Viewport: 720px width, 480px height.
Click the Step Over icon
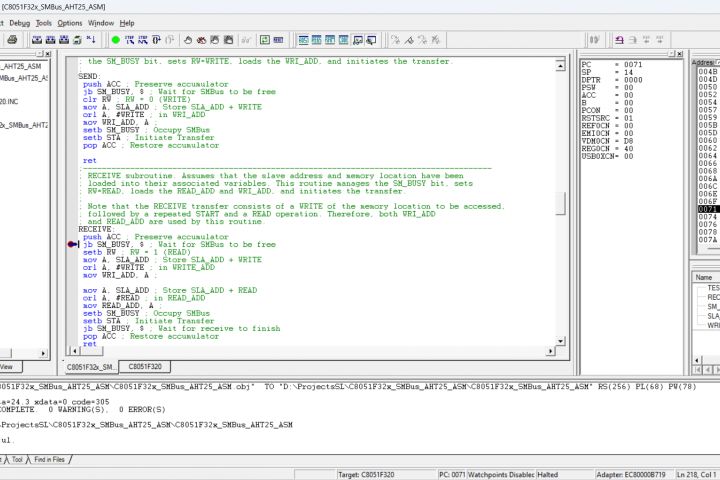157,40
